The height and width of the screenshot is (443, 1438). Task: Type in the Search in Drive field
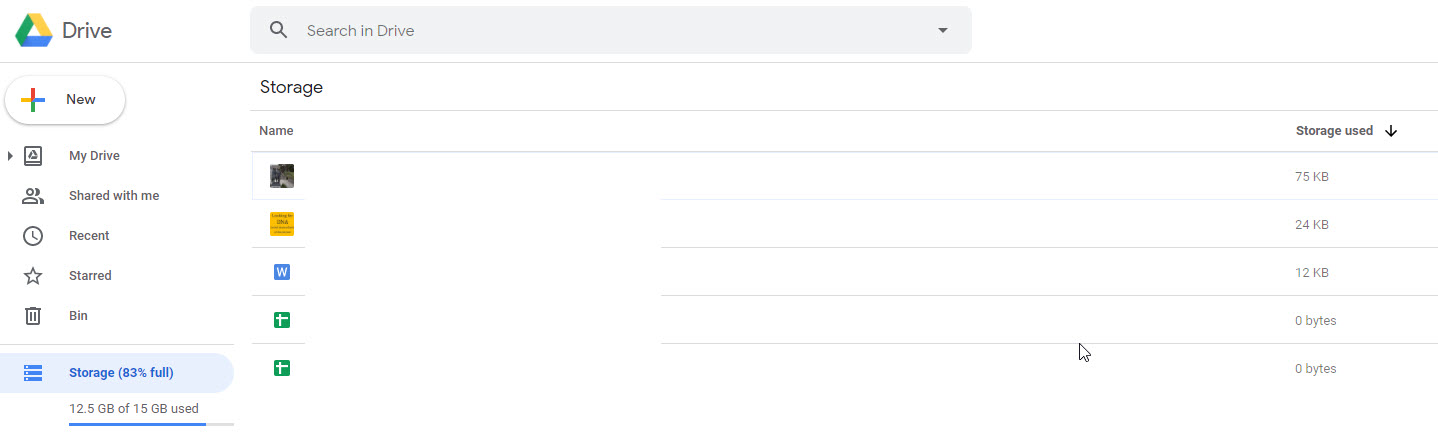(600, 31)
